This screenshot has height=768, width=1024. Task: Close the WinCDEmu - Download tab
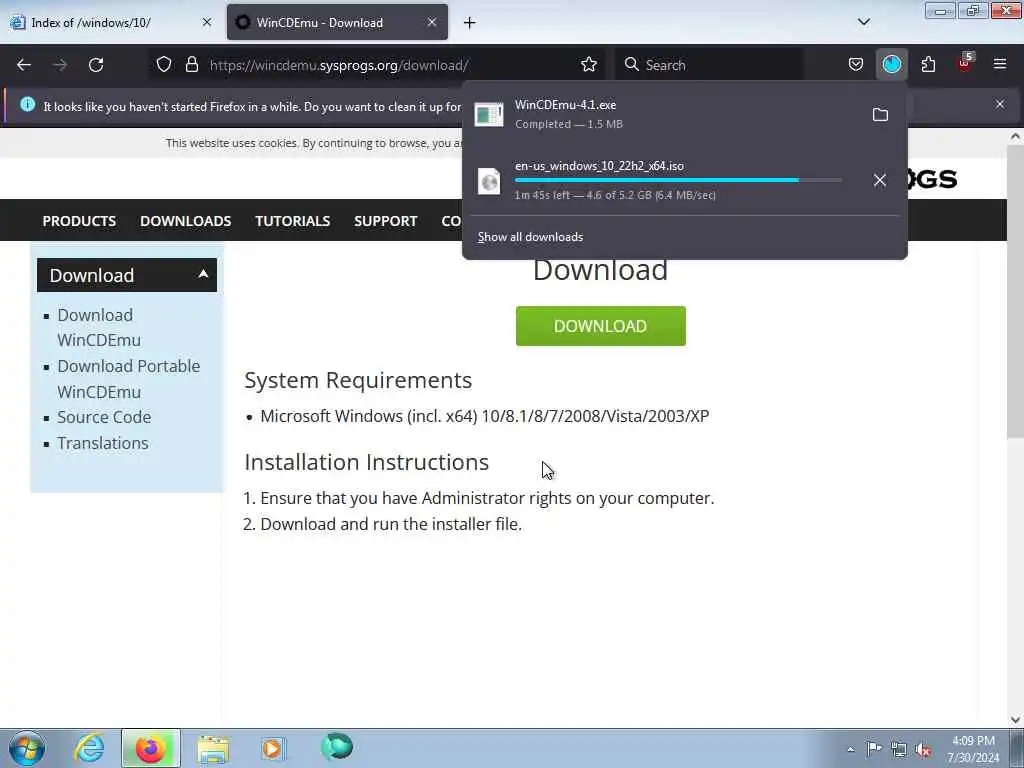click(432, 22)
